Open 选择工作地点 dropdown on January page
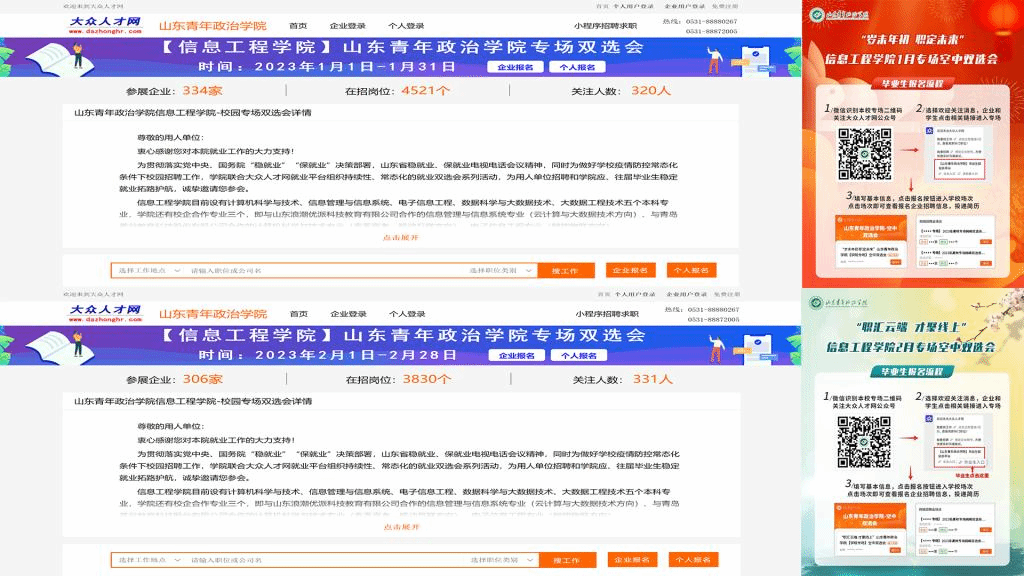The width and height of the screenshot is (1024, 576). (149, 270)
